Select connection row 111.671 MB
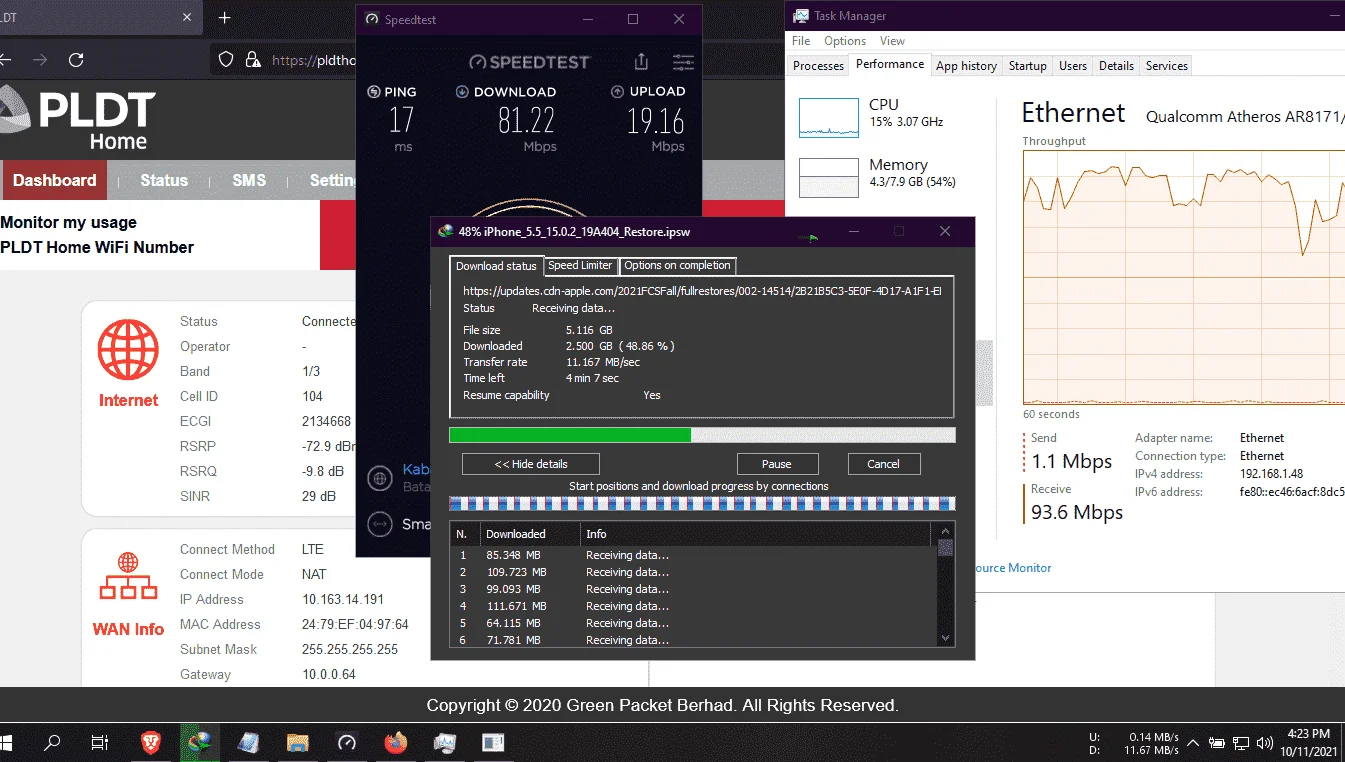Viewport: 1345px width, 762px height. point(693,606)
